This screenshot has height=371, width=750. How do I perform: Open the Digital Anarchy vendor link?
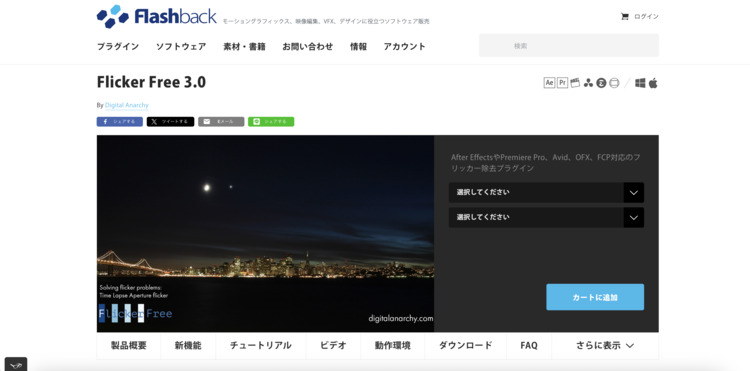pos(127,105)
